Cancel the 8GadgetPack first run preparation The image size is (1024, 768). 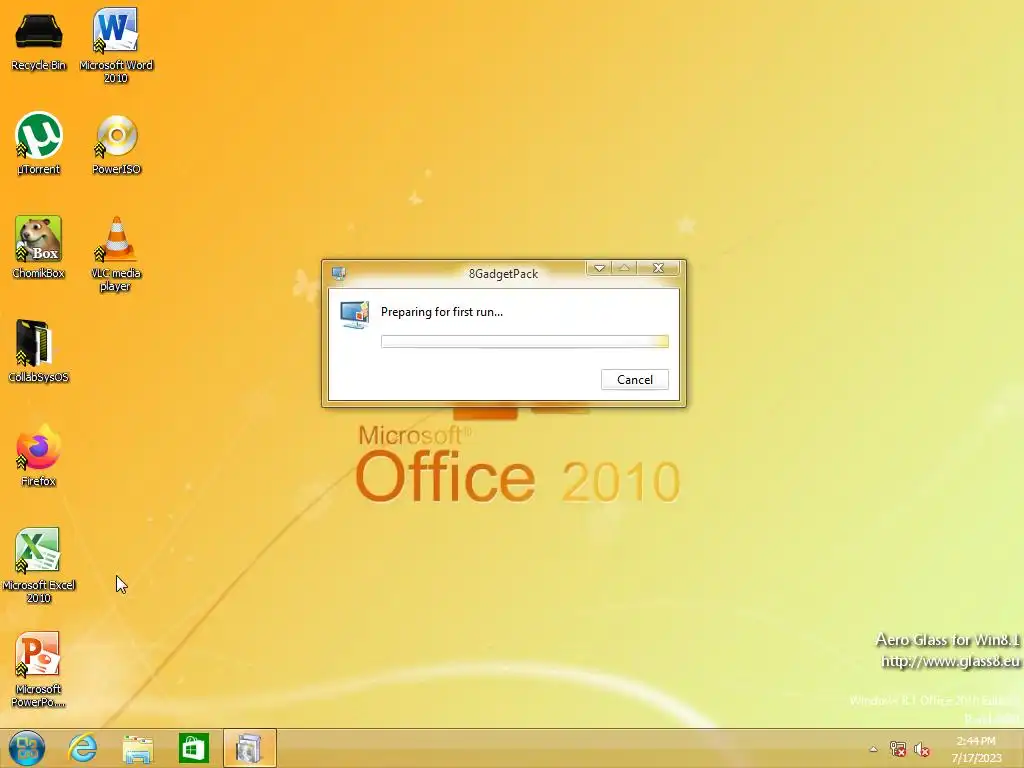point(634,379)
